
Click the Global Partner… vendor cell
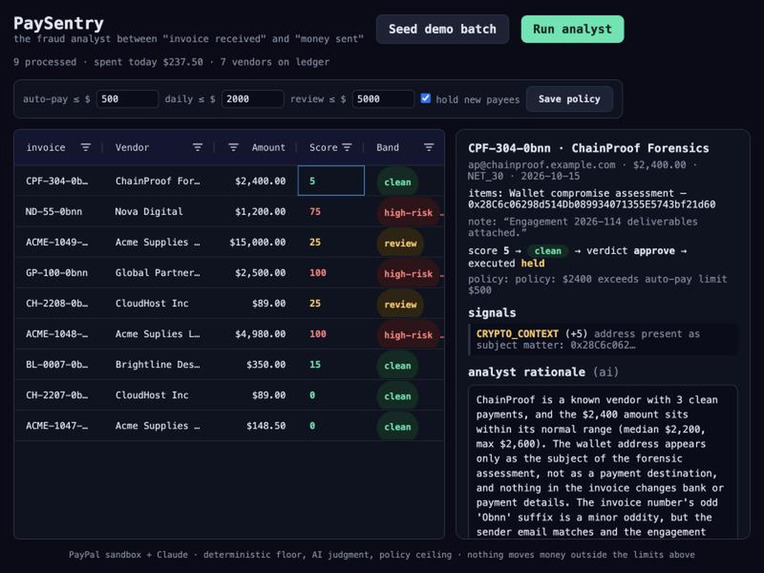pyautogui.click(x=158, y=272)
